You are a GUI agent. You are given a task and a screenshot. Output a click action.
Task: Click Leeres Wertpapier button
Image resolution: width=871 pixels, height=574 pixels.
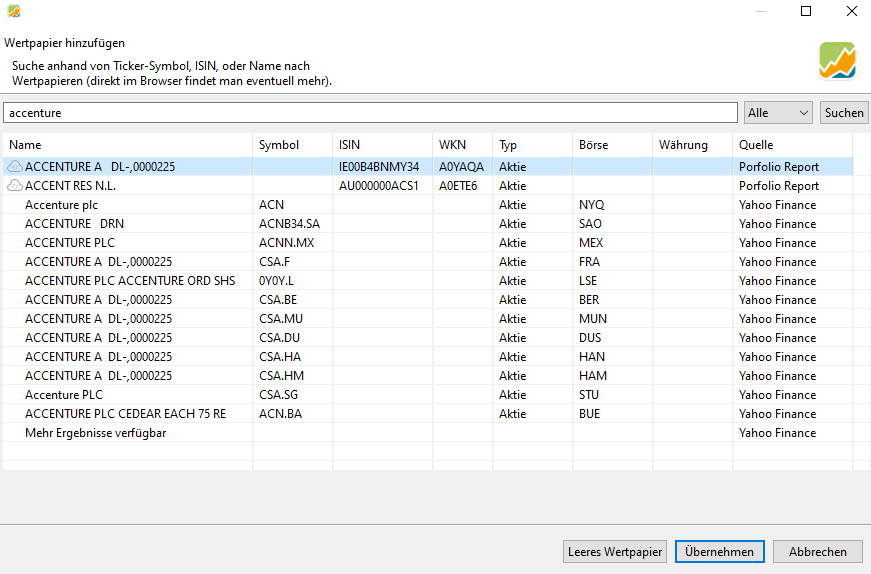(x=615, y=552)
